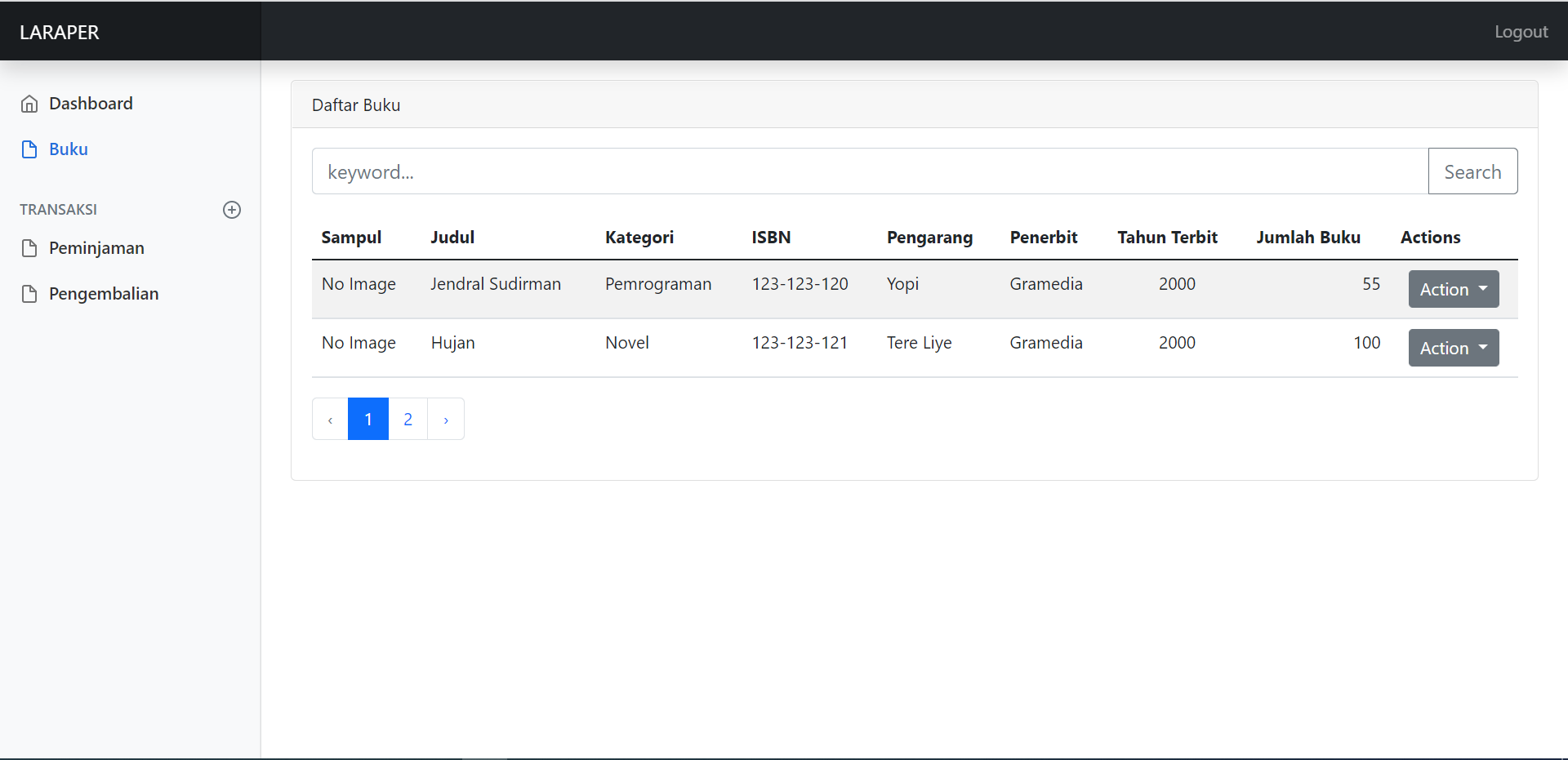
Task: Click the previous page chevron
Action: click(329, 419)
